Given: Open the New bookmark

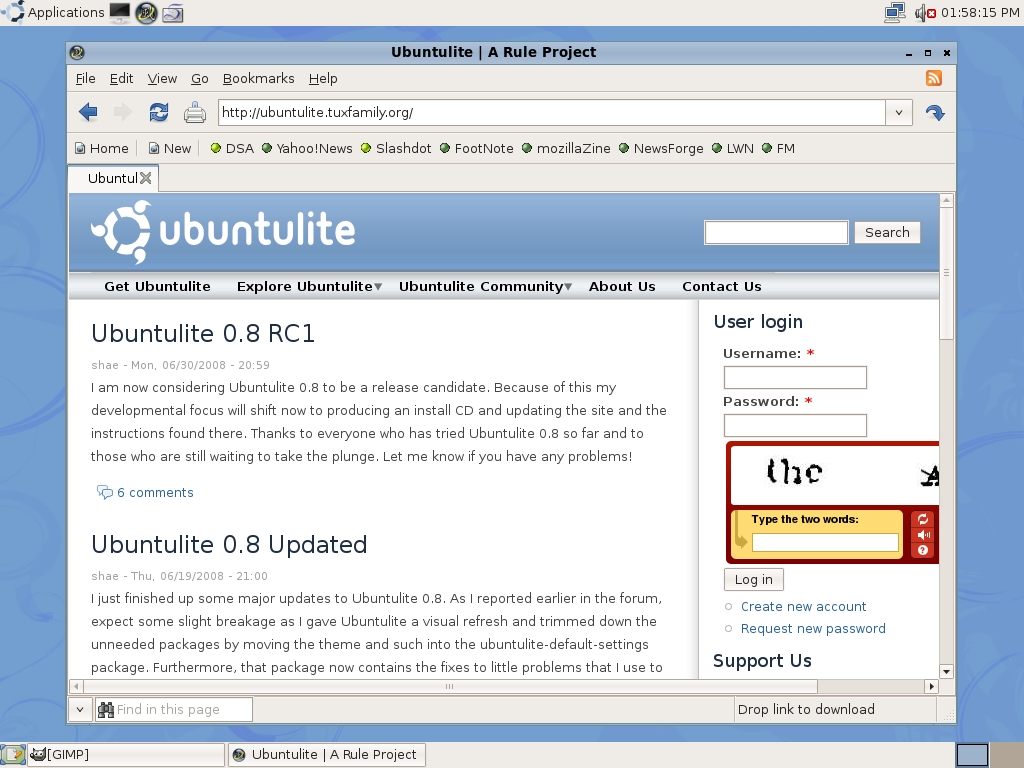Looking at the screenshot, I should pyautogui.click(x=170, y=148).
